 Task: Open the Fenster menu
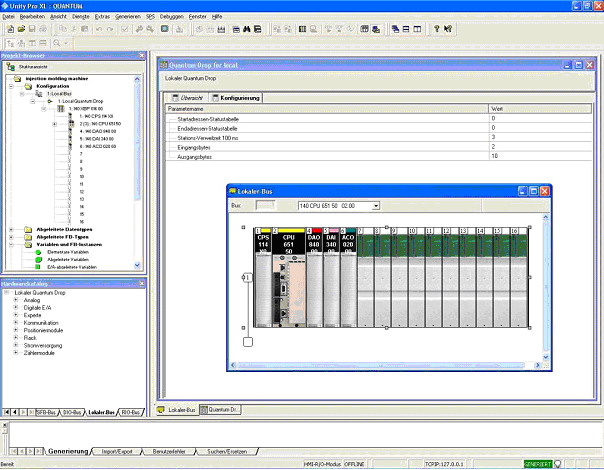tap(198, 17)
